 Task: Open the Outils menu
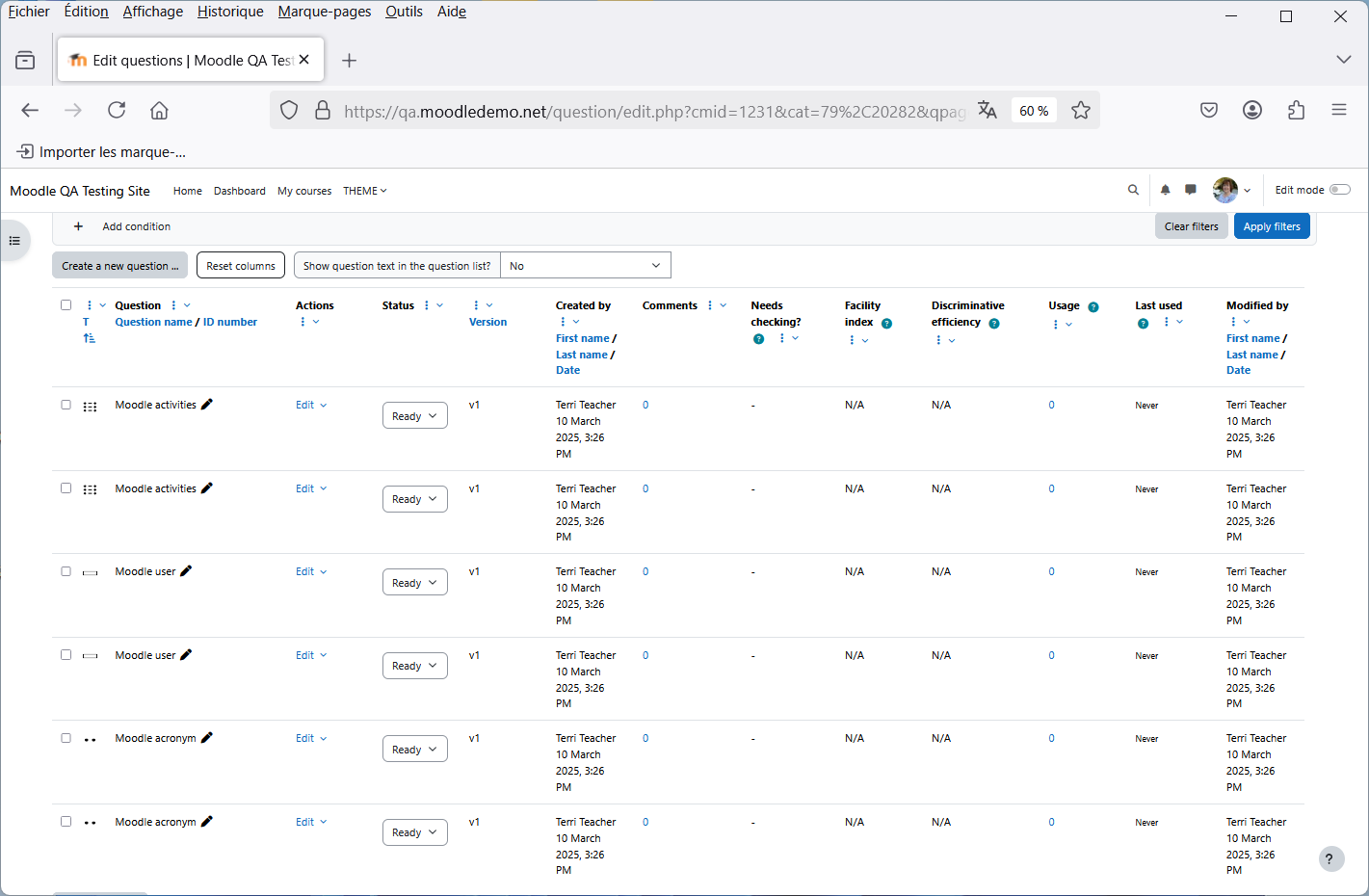pos(404,12)
